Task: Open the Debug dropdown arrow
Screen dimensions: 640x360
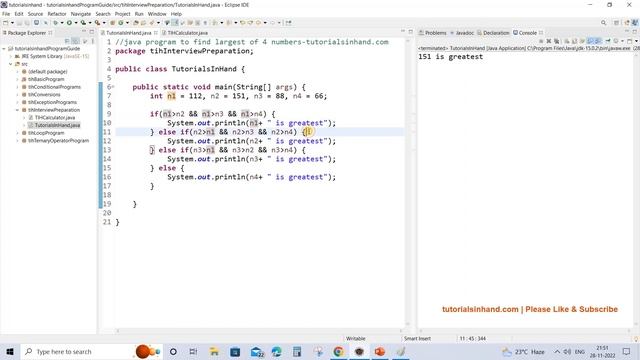Action: click(x=62, y=23)
